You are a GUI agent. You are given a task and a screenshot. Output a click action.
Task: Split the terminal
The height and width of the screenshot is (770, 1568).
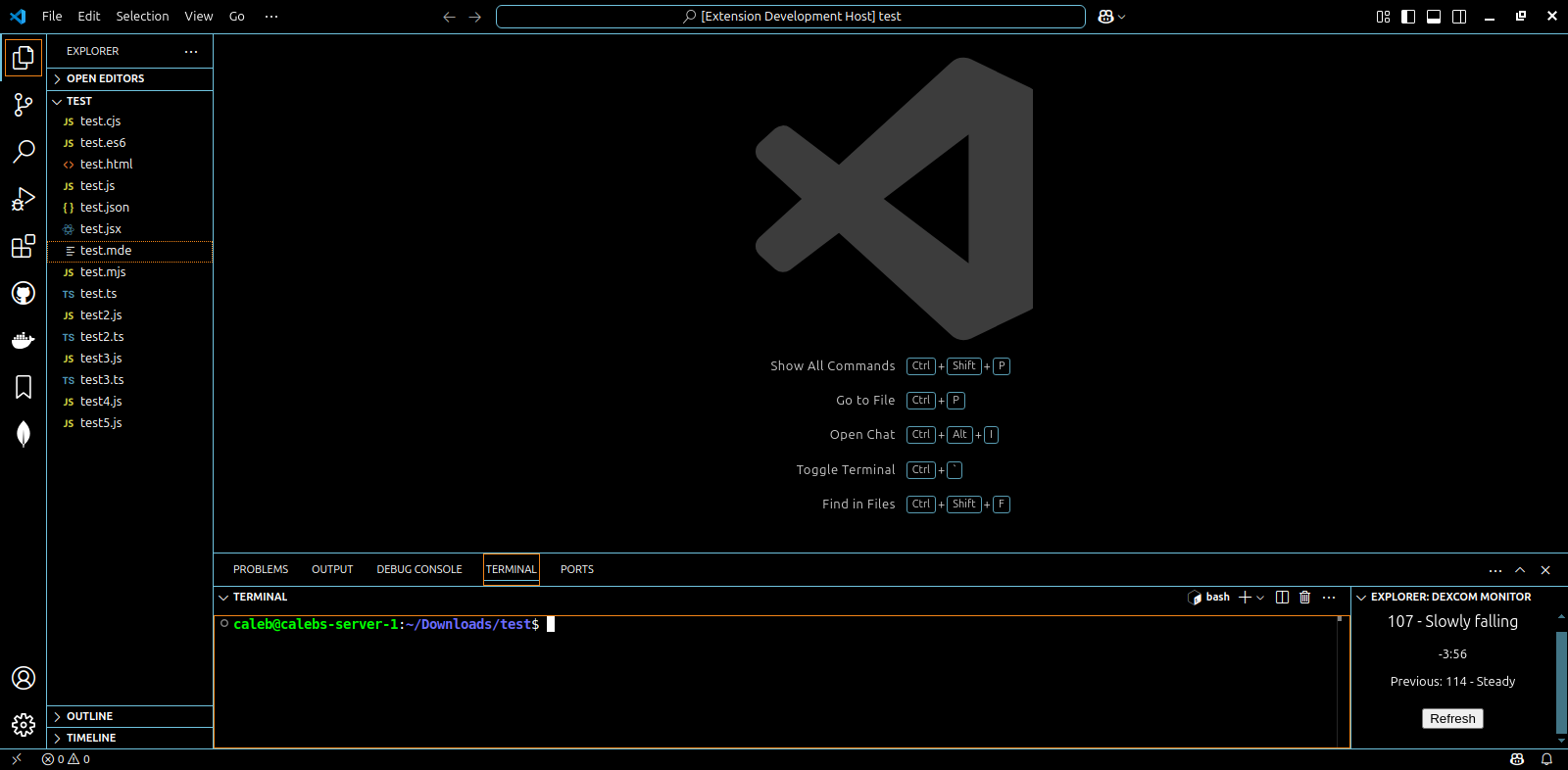pos(1282,598)
